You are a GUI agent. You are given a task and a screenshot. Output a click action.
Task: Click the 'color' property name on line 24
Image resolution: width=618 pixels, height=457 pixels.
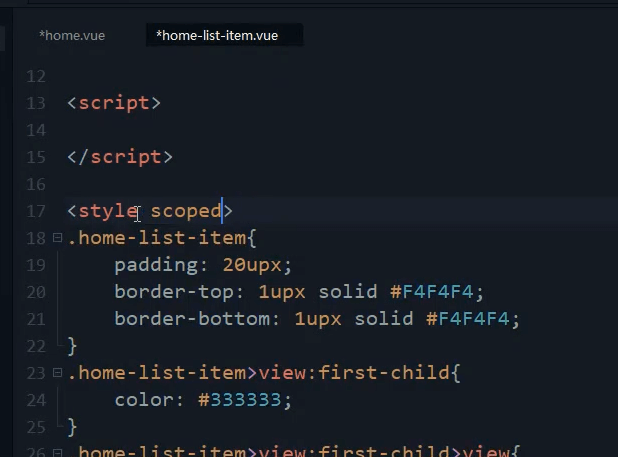pos(144,400)
